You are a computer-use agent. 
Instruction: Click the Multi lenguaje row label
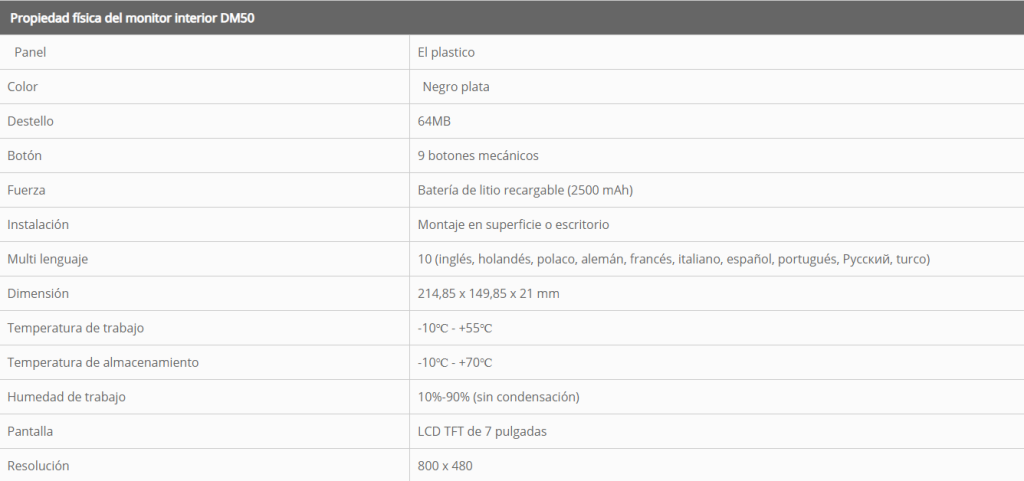tap(48, 260)
